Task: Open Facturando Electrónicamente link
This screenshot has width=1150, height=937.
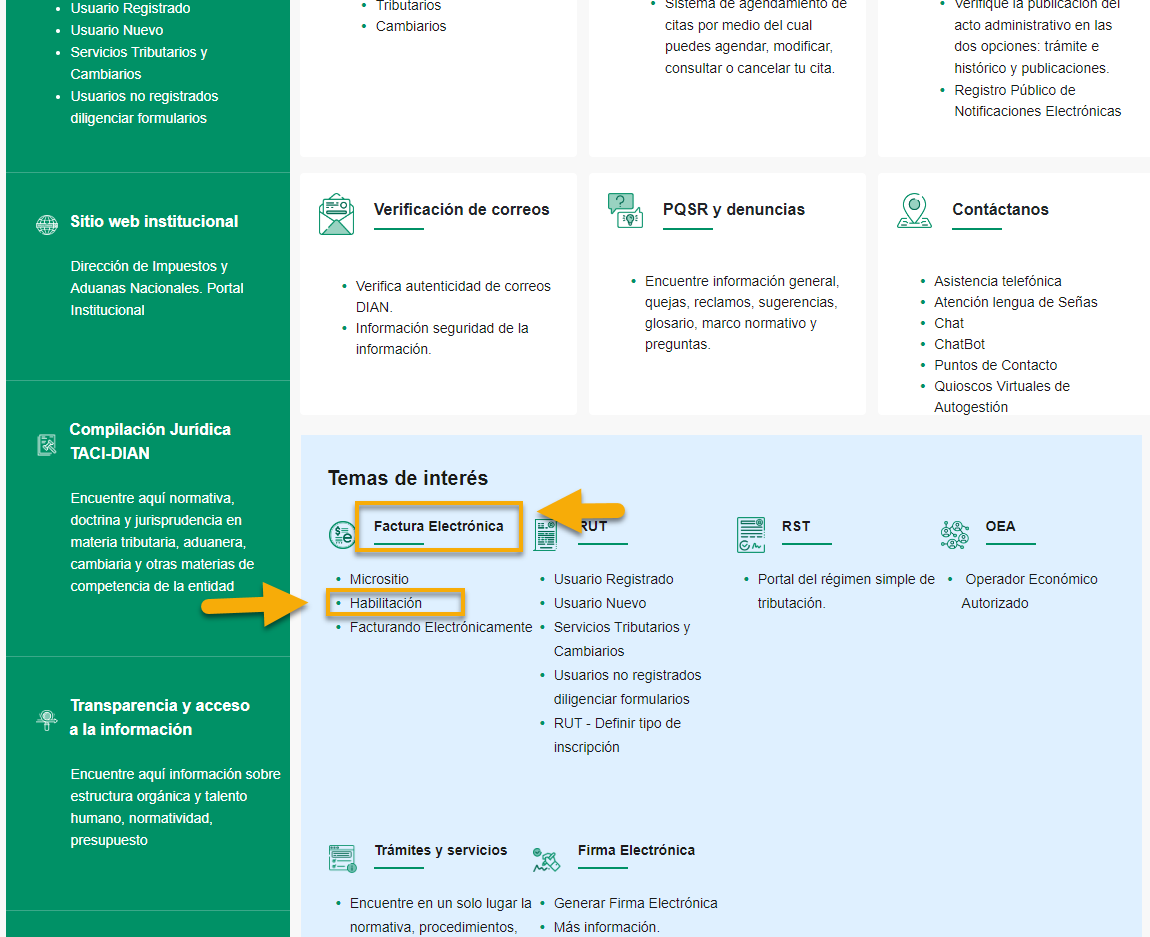Action: tap(441, 628)
